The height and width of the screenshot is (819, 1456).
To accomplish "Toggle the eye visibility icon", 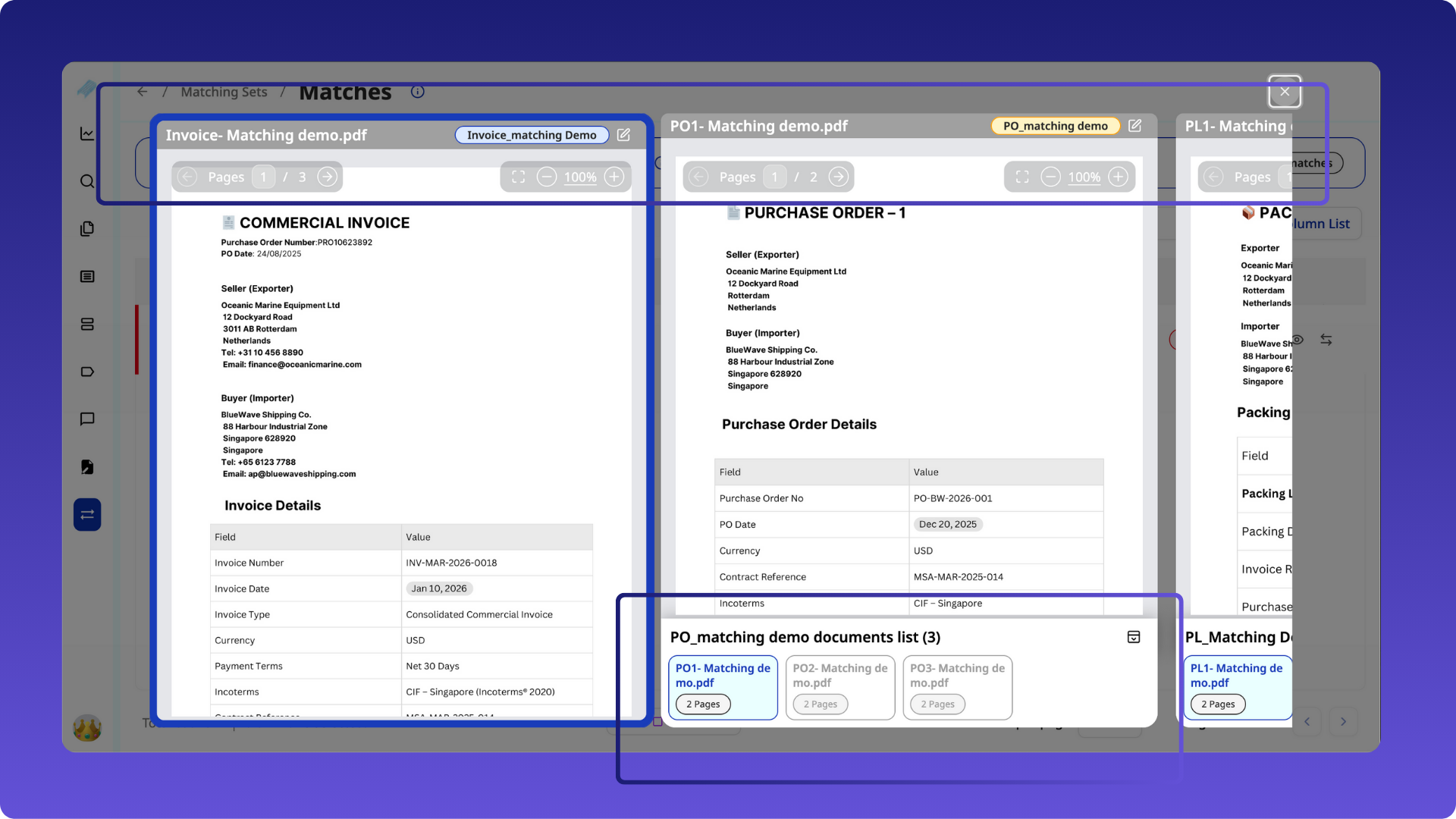I will (x=1298, y=340).
